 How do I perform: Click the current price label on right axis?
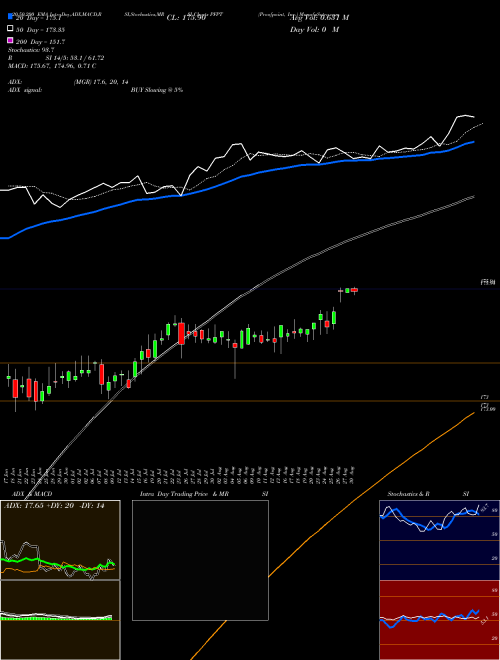pos(488,282)
